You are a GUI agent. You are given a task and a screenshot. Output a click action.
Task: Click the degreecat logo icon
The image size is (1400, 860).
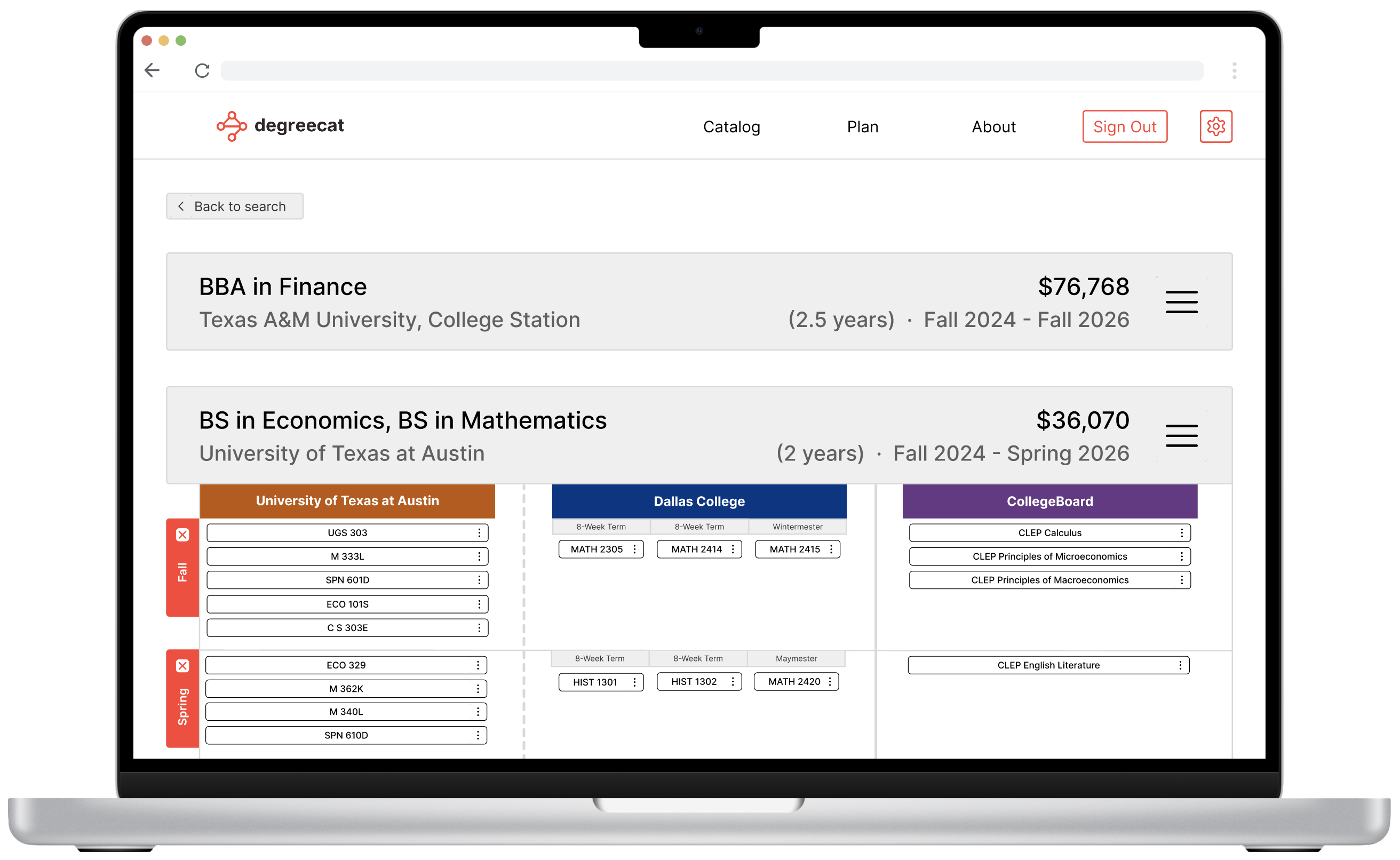pyautogui.click(x=232, y=126)
